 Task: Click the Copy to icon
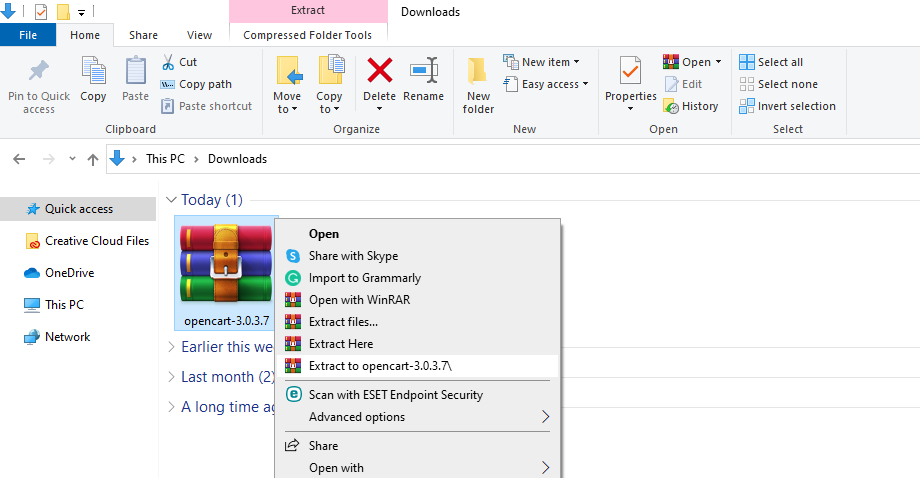click(x=331, y=70)
